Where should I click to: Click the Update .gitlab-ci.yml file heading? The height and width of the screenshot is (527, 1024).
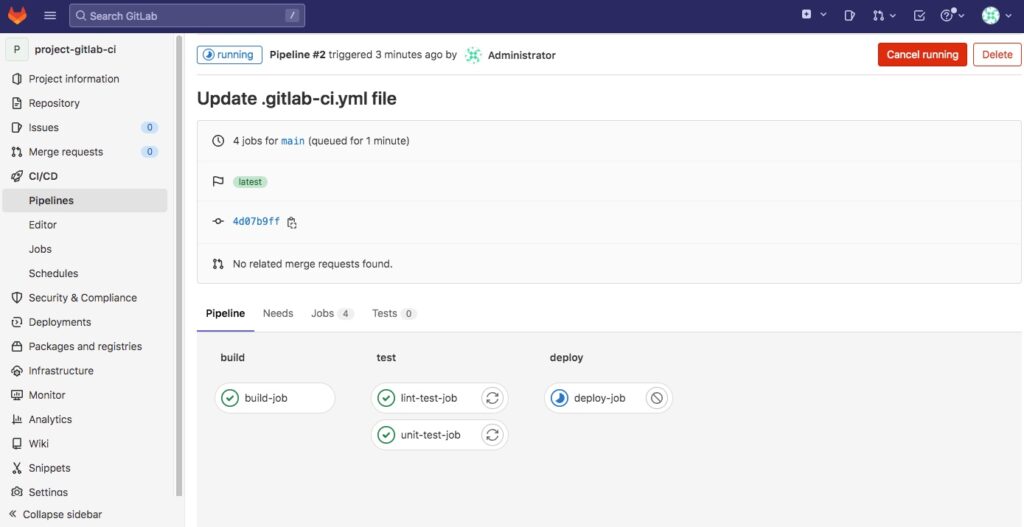coord(296,99)
